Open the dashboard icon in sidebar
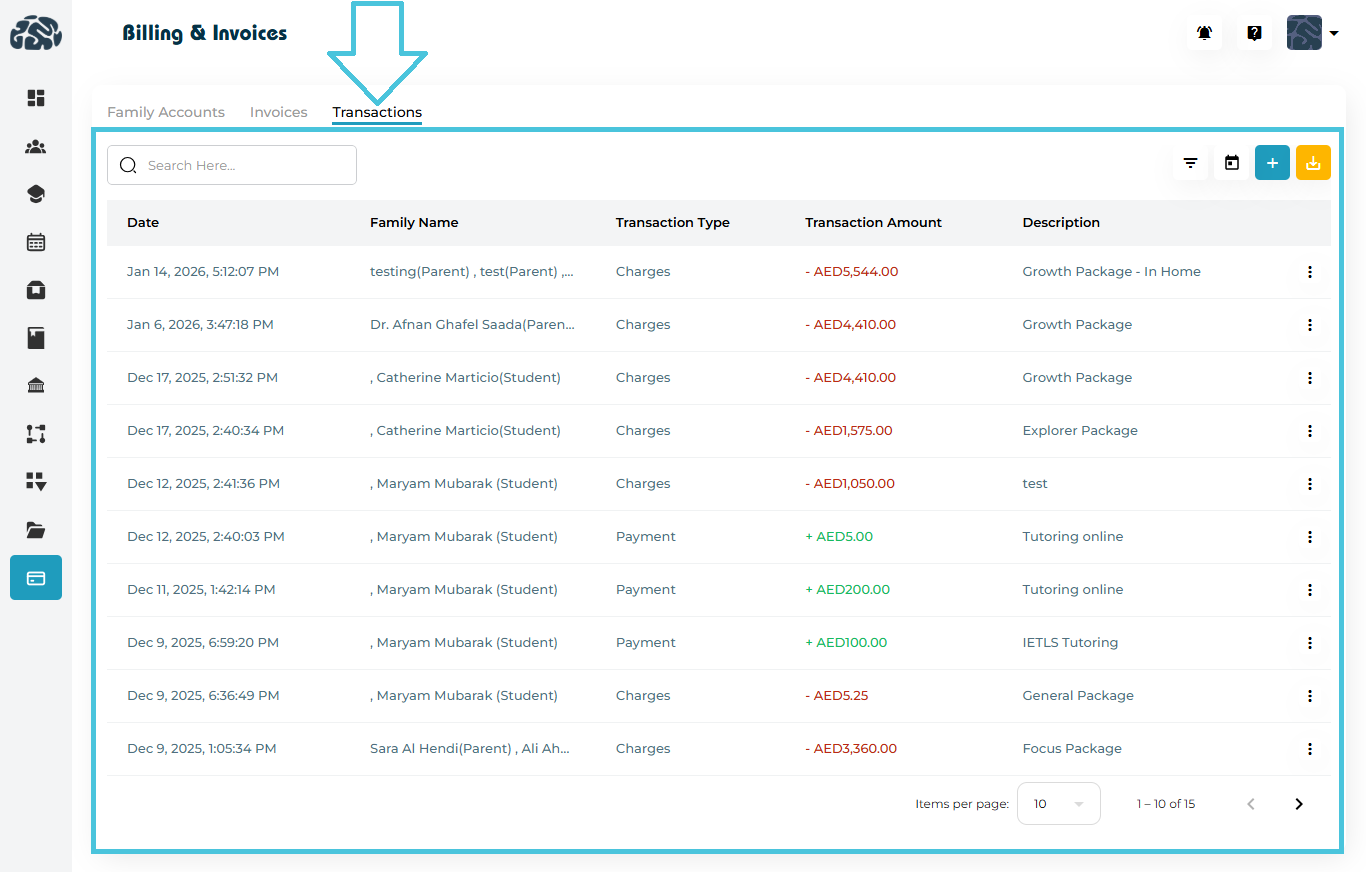The width and height of the screenshot is (1366, 872). pyautogui.click(x=36, y=98)
